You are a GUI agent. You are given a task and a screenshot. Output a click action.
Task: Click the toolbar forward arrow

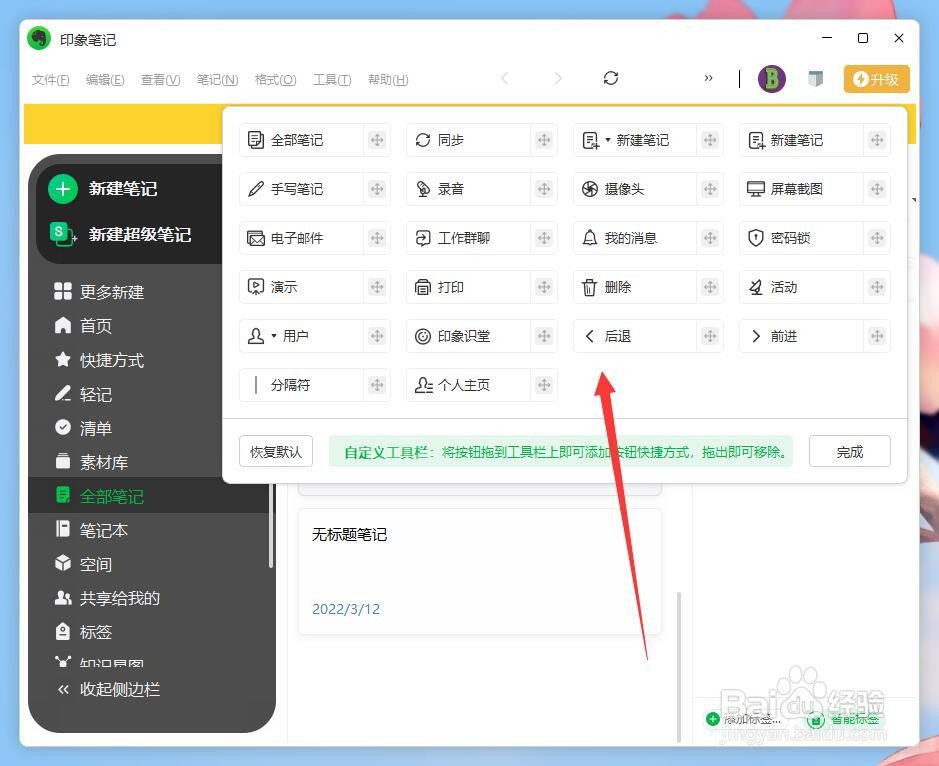558,78
